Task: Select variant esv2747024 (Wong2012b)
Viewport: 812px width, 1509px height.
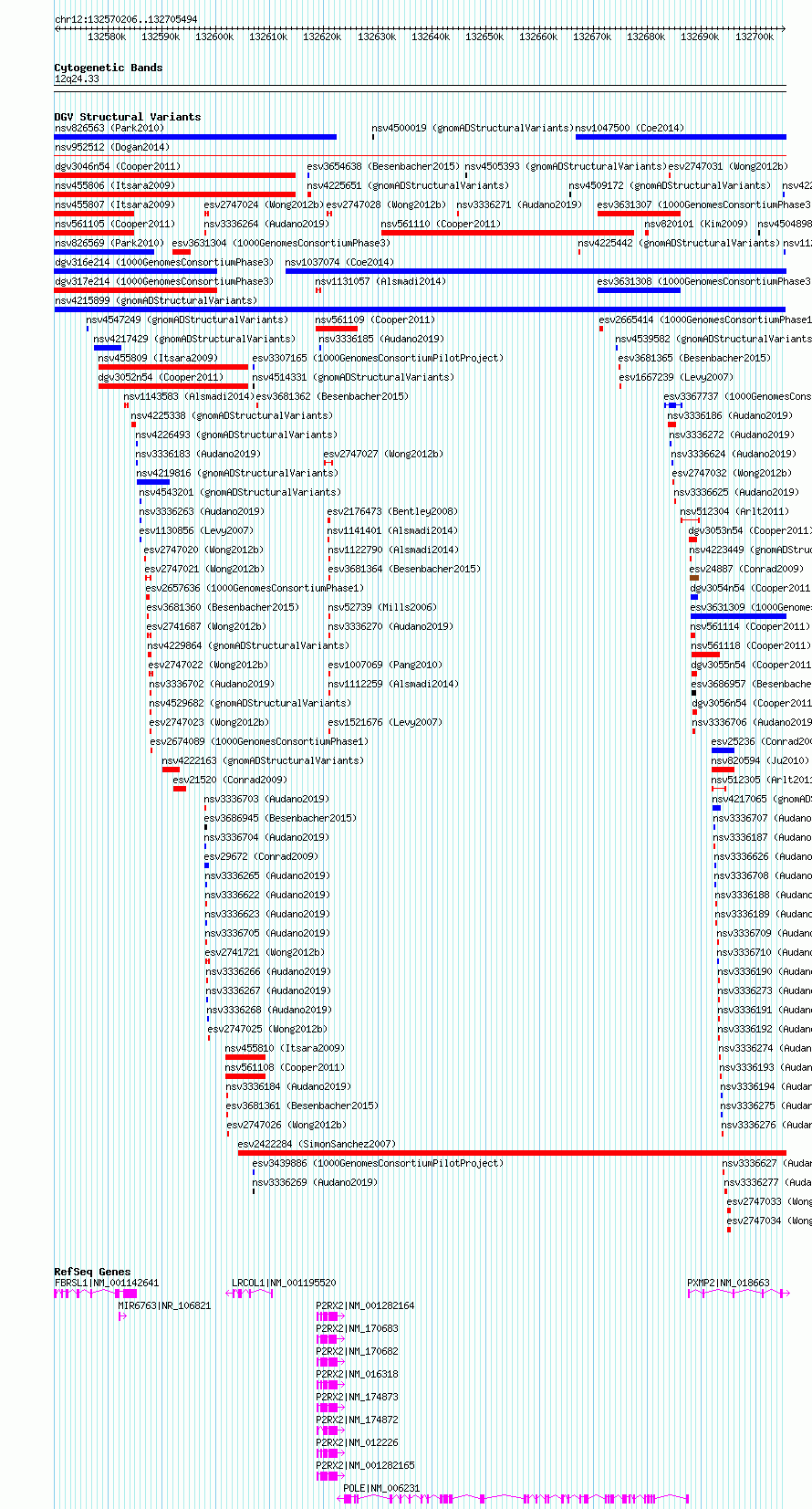Action: coord(263,204)
